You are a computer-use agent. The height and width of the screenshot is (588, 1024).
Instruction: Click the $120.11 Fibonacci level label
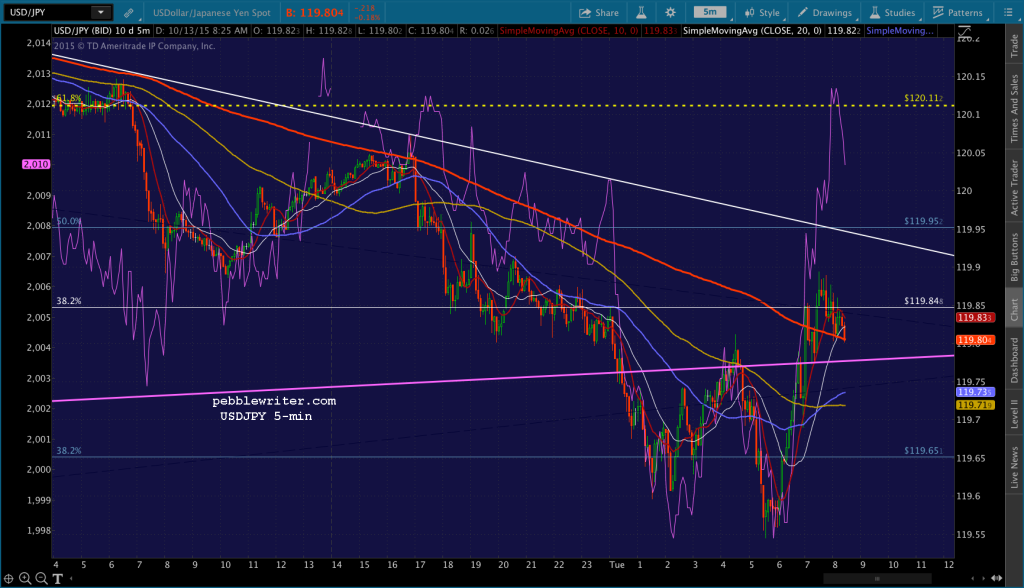pos(923,98)
